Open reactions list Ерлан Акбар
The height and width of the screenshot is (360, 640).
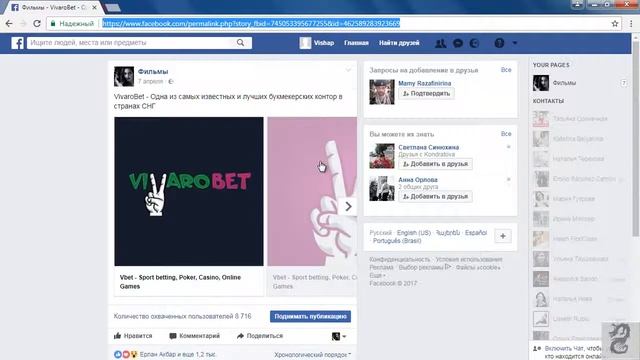coord(177,355)
